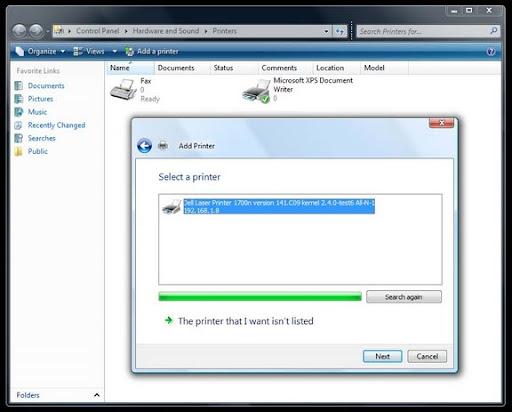Click the green search progress bar

[x=260, y=296]
